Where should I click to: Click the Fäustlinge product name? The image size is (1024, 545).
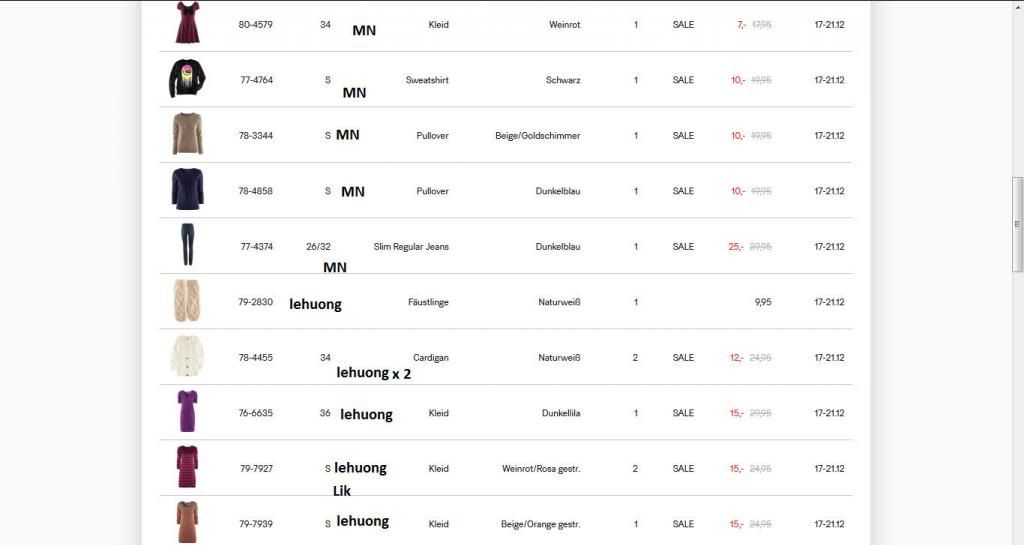point(428,302)
